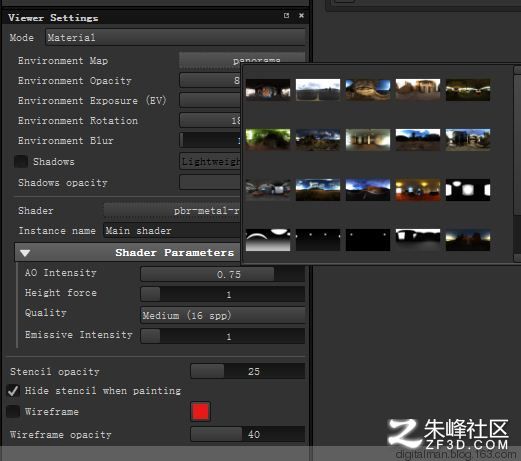The image size is (521, 461).
Task: Close the Viewer Settings panel
Action: click(301, 16)
